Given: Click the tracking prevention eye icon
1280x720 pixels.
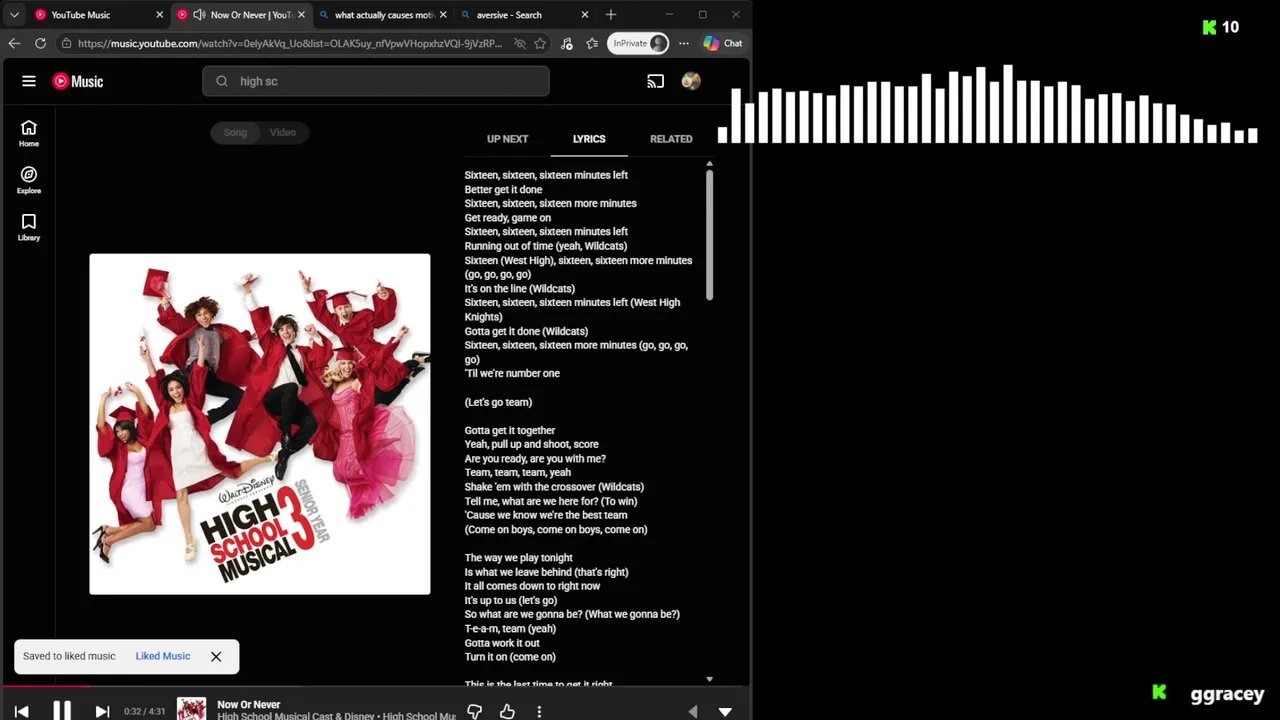Looking at the screenshot, I should coord(519,43).
